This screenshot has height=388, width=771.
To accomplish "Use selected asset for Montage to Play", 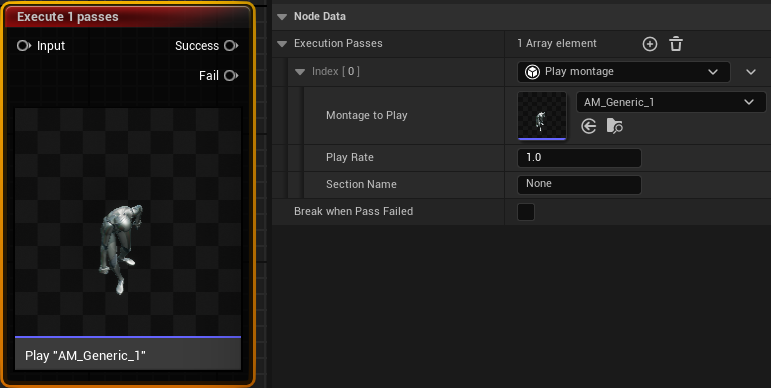I will (x=589, y=126).
